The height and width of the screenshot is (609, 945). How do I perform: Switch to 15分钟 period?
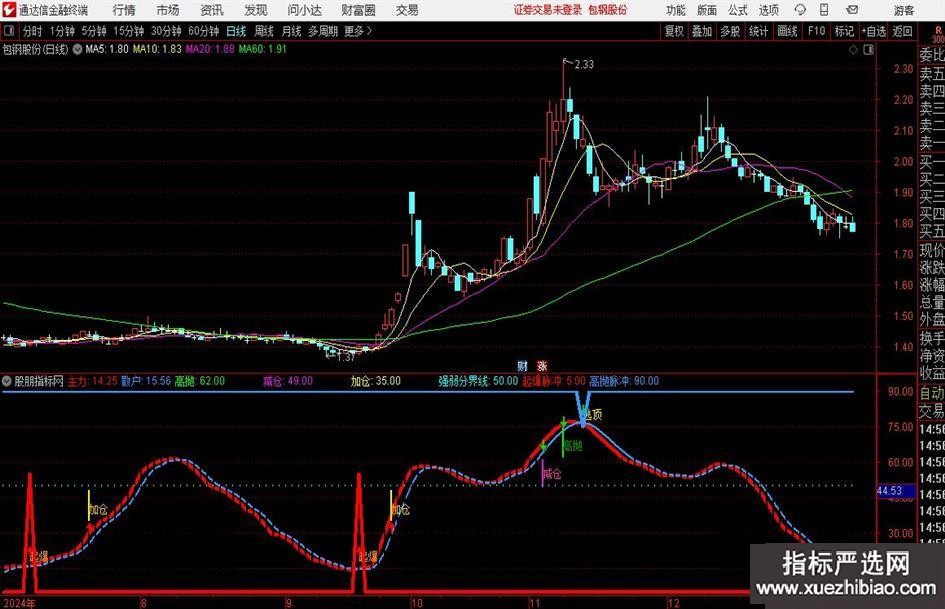128,31
